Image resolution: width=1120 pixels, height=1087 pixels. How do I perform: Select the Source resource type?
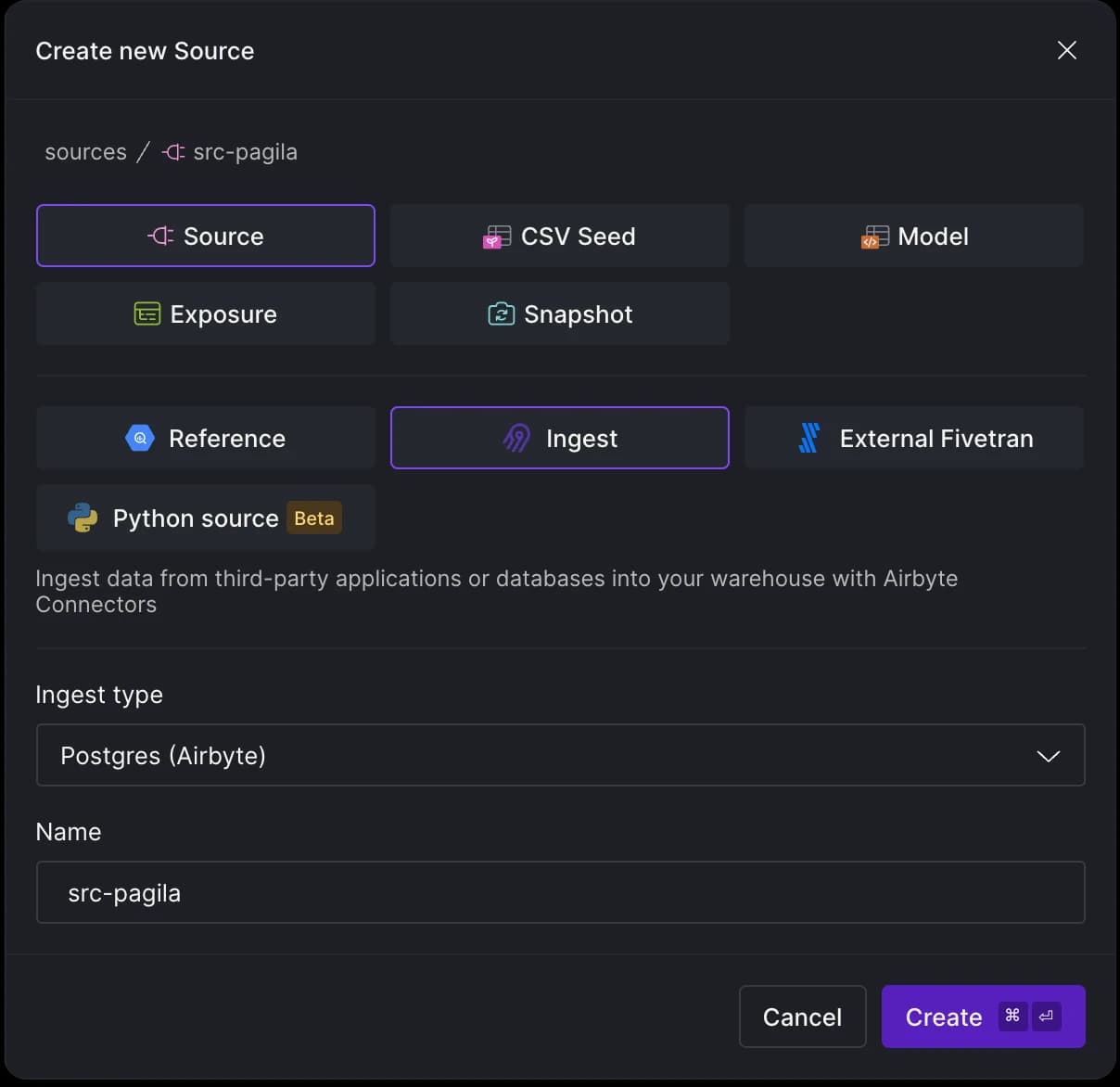[x=205, y=236]
